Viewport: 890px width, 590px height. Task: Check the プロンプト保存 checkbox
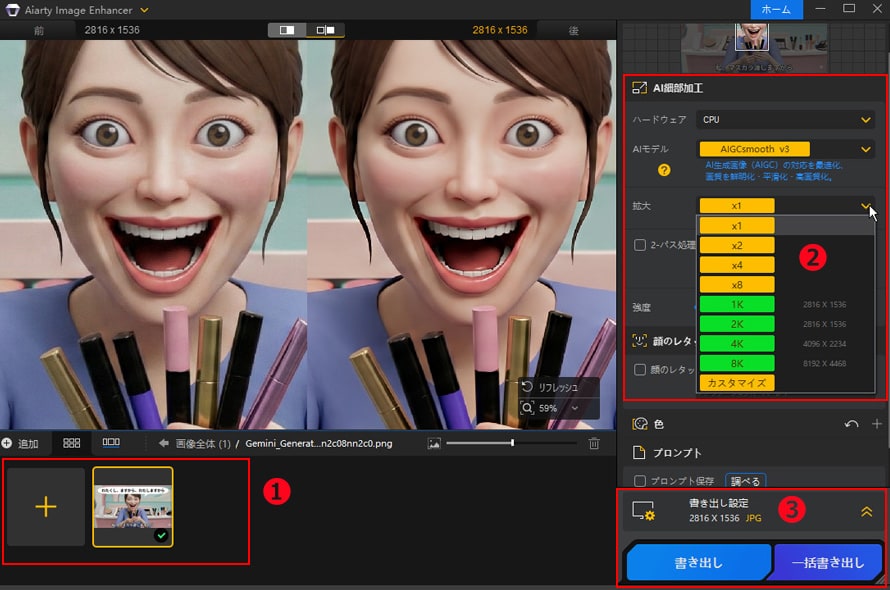coord(640,481)
